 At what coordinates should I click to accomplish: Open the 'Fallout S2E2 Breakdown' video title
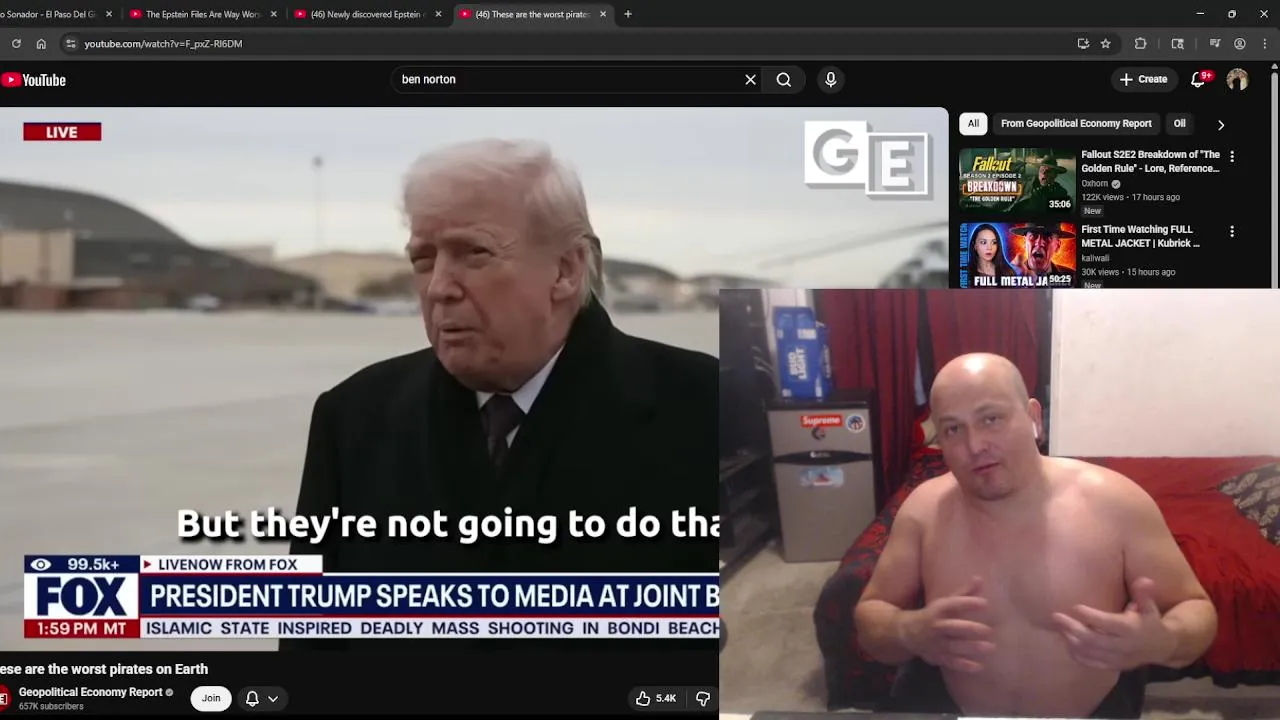coord(1150,161)
